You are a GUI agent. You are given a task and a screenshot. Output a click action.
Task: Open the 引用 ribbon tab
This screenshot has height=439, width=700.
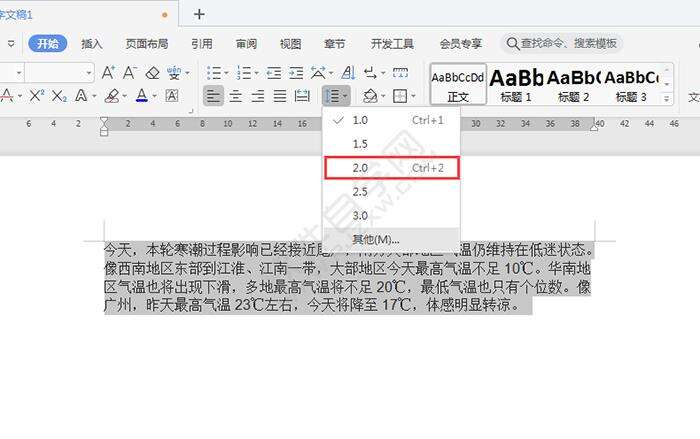pyautogui.click(x=202, y=44)
